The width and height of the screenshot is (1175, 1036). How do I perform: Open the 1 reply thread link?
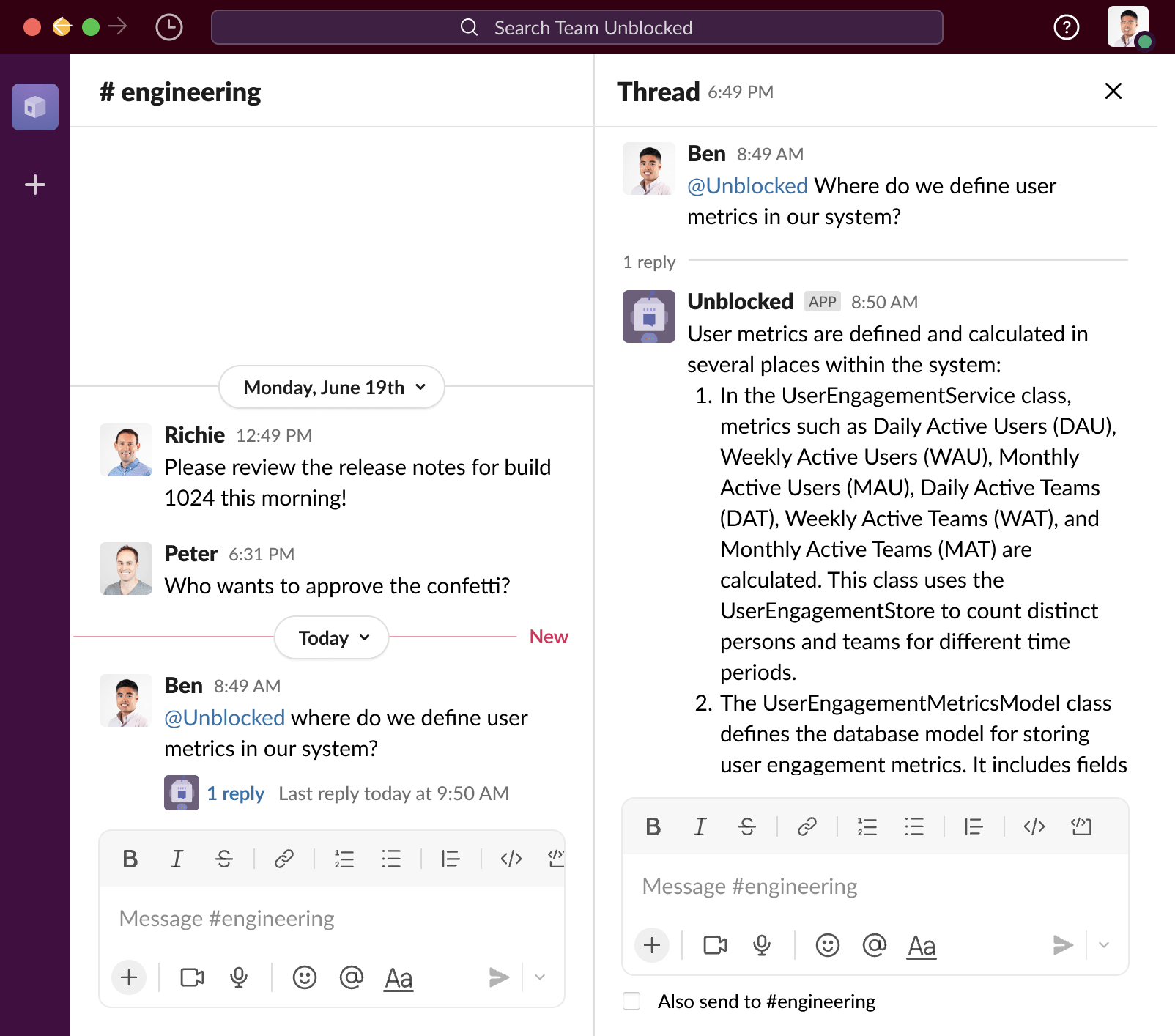pyautogui.click(x=235, y=793)
